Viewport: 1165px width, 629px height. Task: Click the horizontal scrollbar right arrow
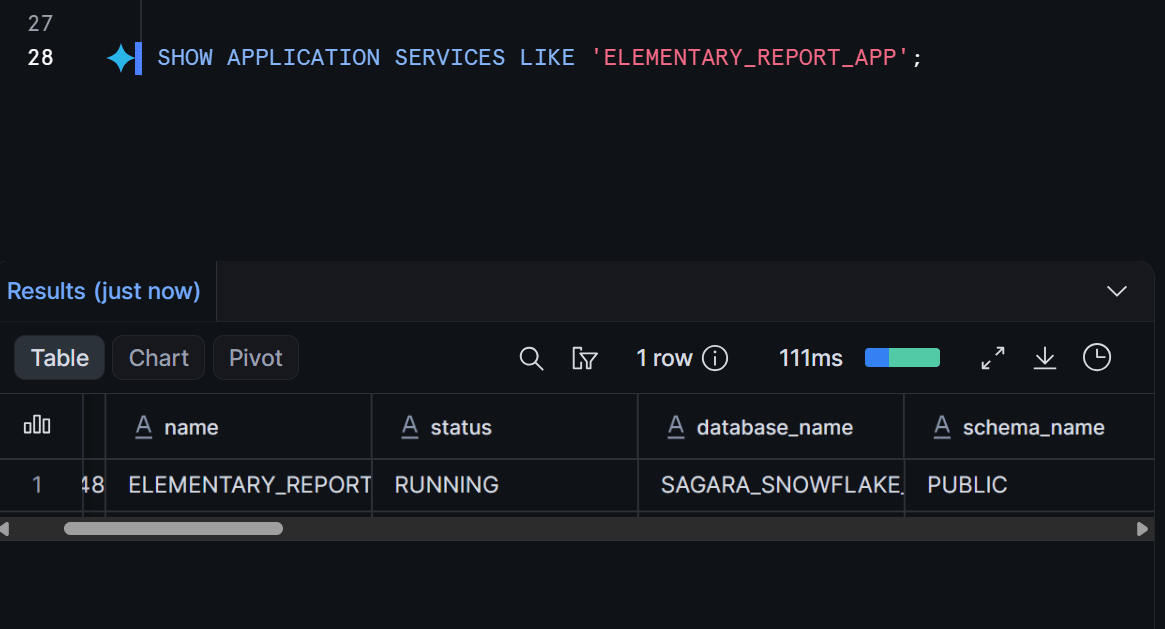coord(1143,529)
